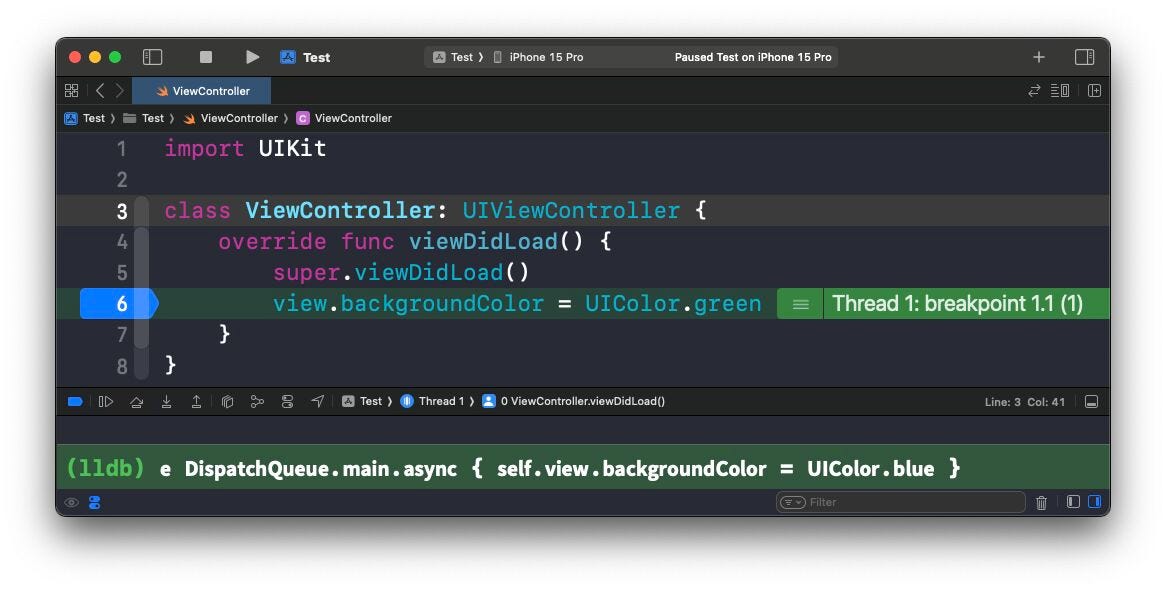This screenshot has height=590, width=1166.
Task: Step into the current function
Action: tap(167, 401)
